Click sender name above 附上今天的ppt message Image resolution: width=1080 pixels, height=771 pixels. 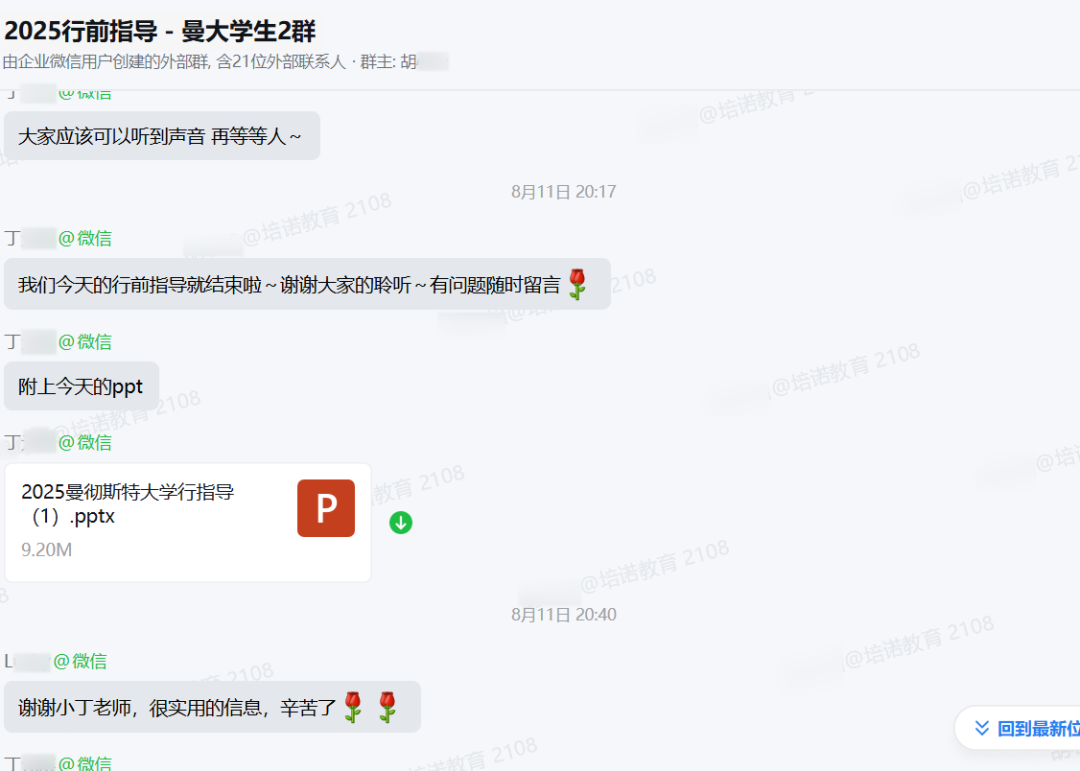tap(59, 342)
